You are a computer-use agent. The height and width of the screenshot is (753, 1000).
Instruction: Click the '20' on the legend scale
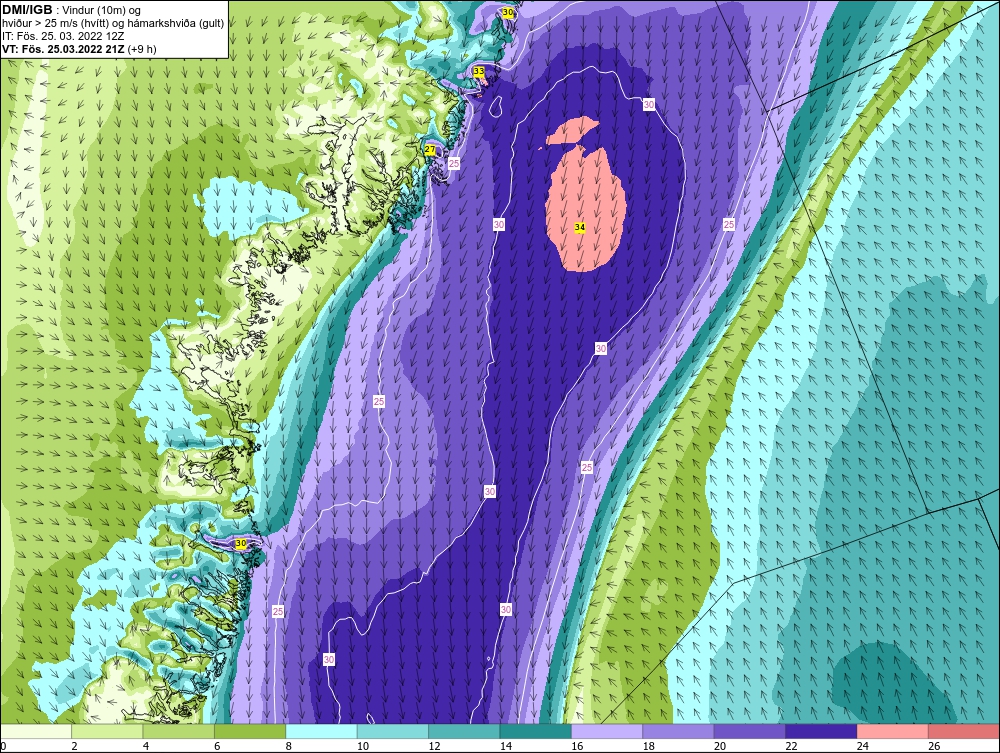click(719, 746)
